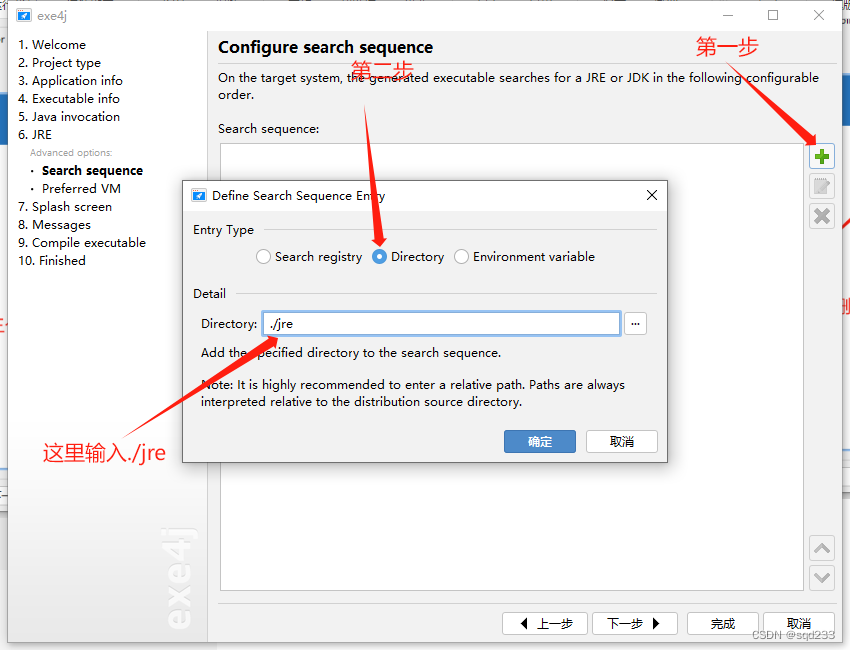Open step 5. Java invocation
Viewport: 850px width, 650px height.
pyautogui.click(x=69, y=117)
